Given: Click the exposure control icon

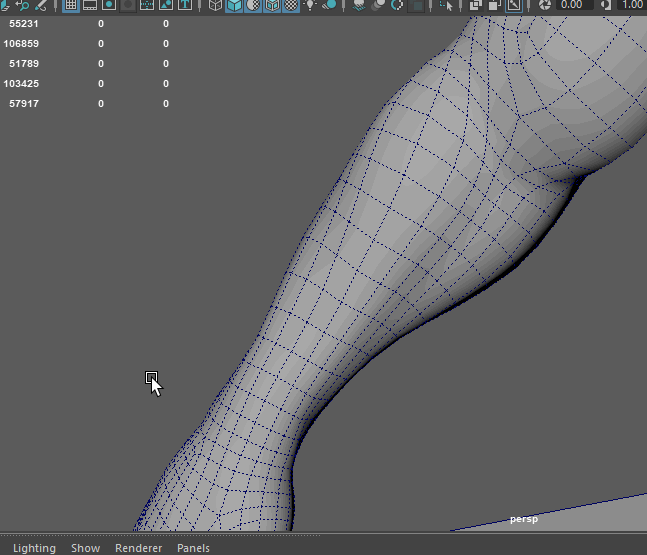Looking at the screenshot, I should pyautogui.click(x=545, y=5).
